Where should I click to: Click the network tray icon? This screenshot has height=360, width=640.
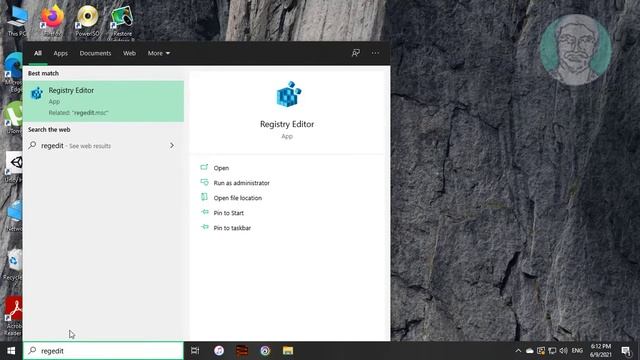pos(552,351)
